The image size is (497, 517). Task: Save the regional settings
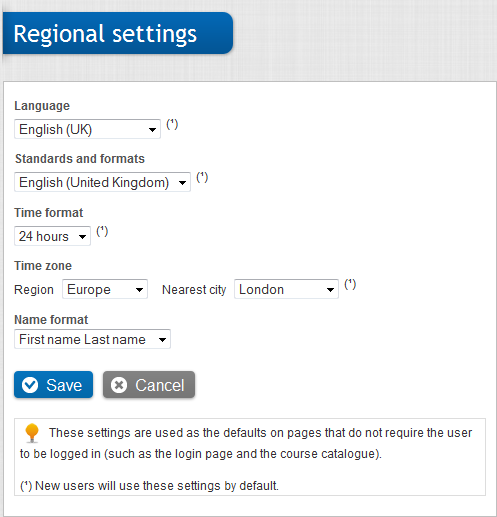pyautogui.click(x=53, y=385)
